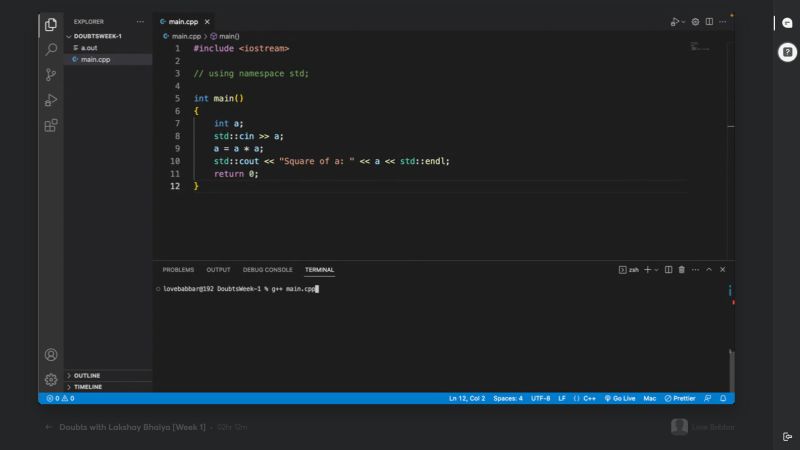
Task: Kill terminal with the trash icon
Action: (682, 269)
